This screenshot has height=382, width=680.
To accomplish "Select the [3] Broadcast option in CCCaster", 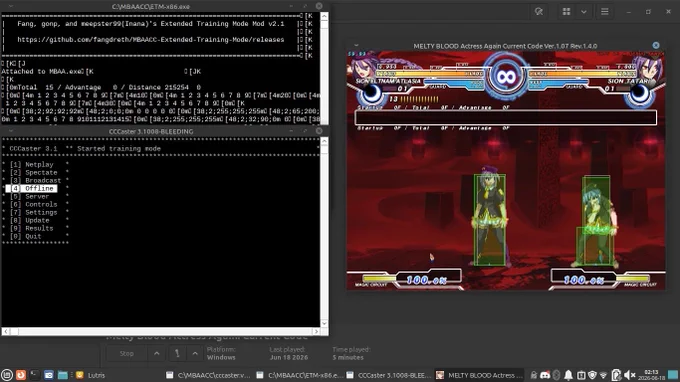I will tap(36, 180).
